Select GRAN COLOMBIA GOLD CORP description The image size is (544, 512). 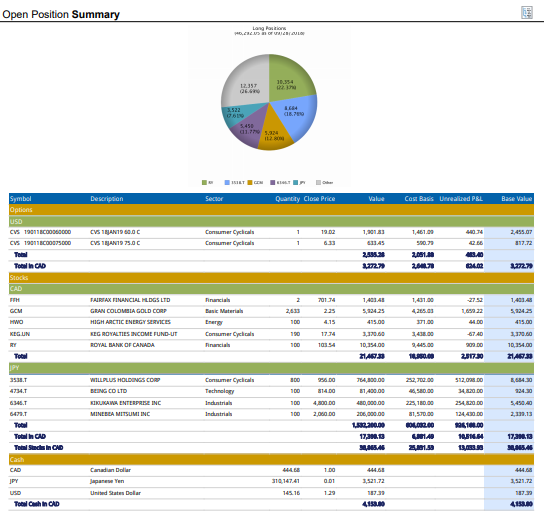point(128,311)
